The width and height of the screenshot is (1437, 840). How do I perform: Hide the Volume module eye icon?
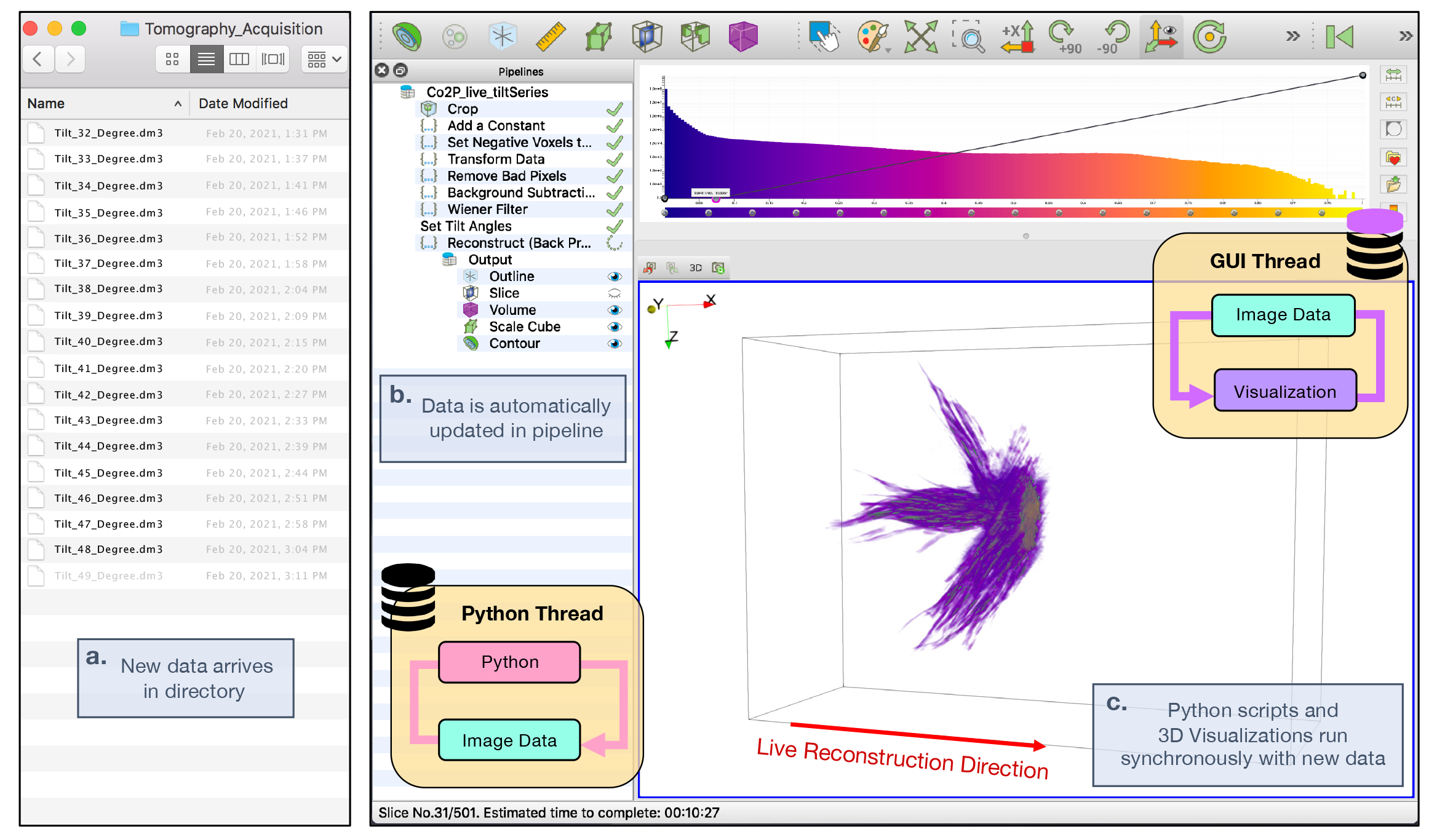click(x=614, y=310)
